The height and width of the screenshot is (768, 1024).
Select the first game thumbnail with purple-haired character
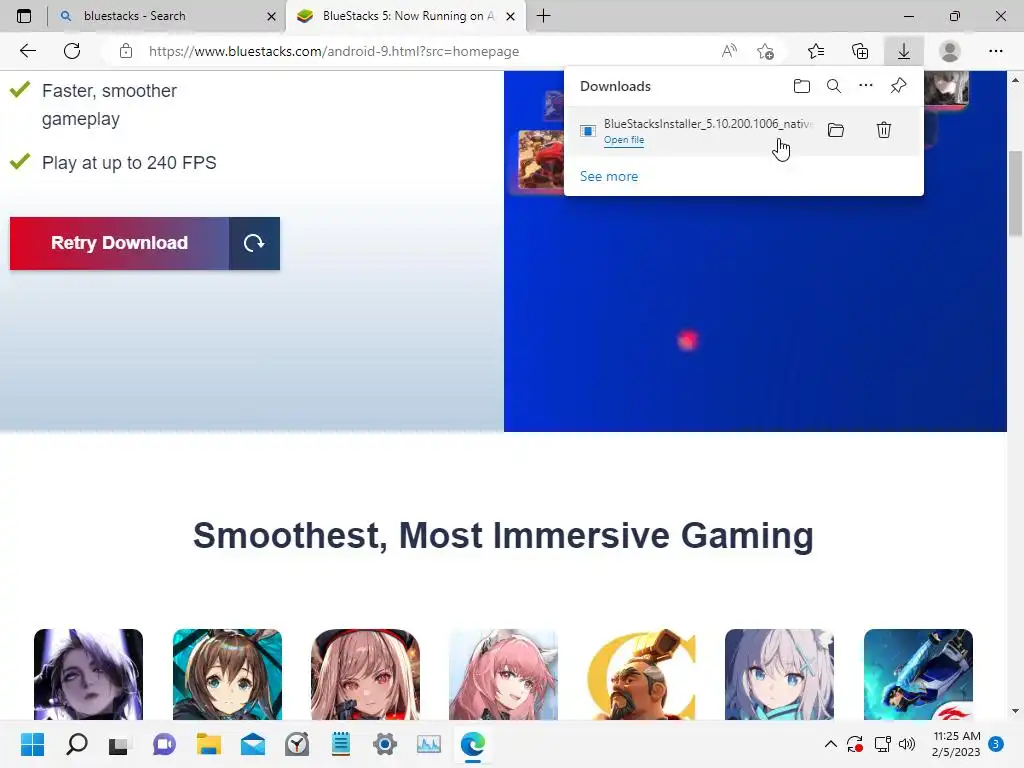[x=88, y=675]
